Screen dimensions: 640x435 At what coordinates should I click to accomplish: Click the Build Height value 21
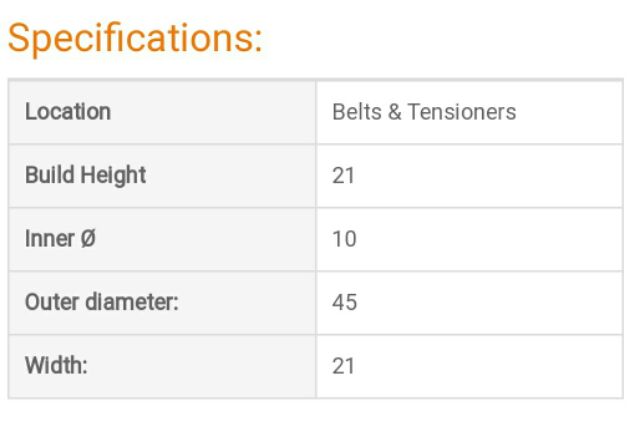344,176
